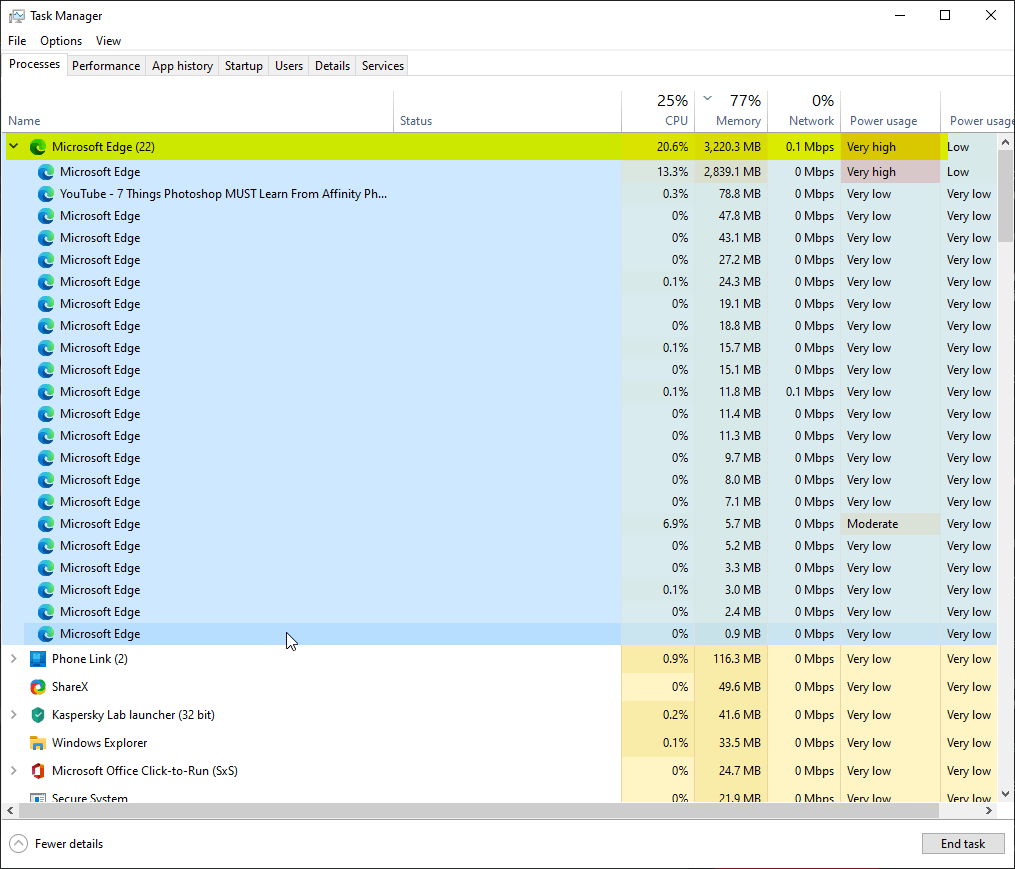The width and height of the screenshot is (1015, 869).
Task: Click the Phone Link app icon
Action: pos(38,659)
